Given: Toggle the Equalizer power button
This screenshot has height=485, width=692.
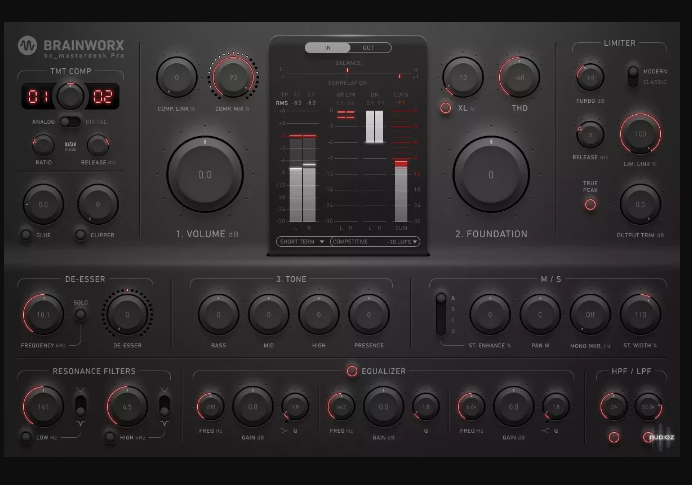Looking at the screenshot, I should 352,371.
